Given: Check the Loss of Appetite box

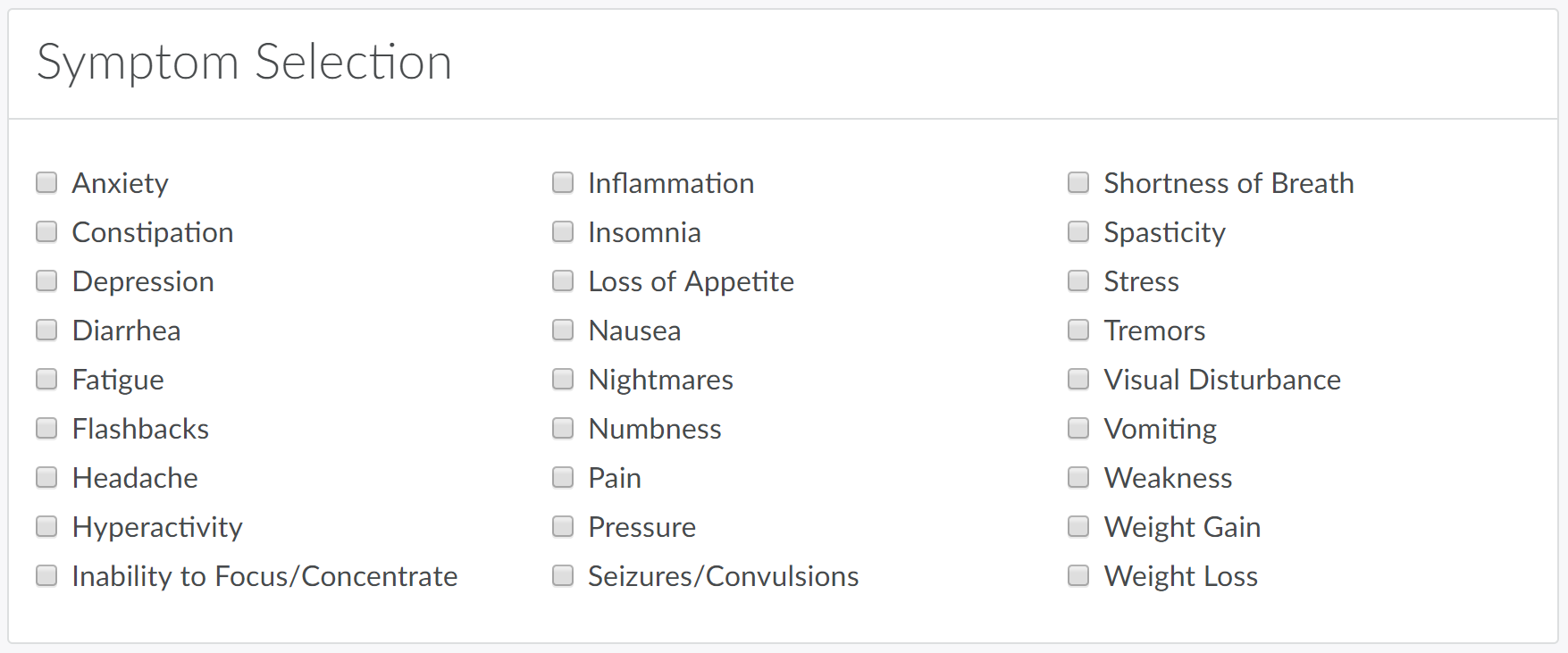Looking at the screenshot, I should click(x=563, y=281).
